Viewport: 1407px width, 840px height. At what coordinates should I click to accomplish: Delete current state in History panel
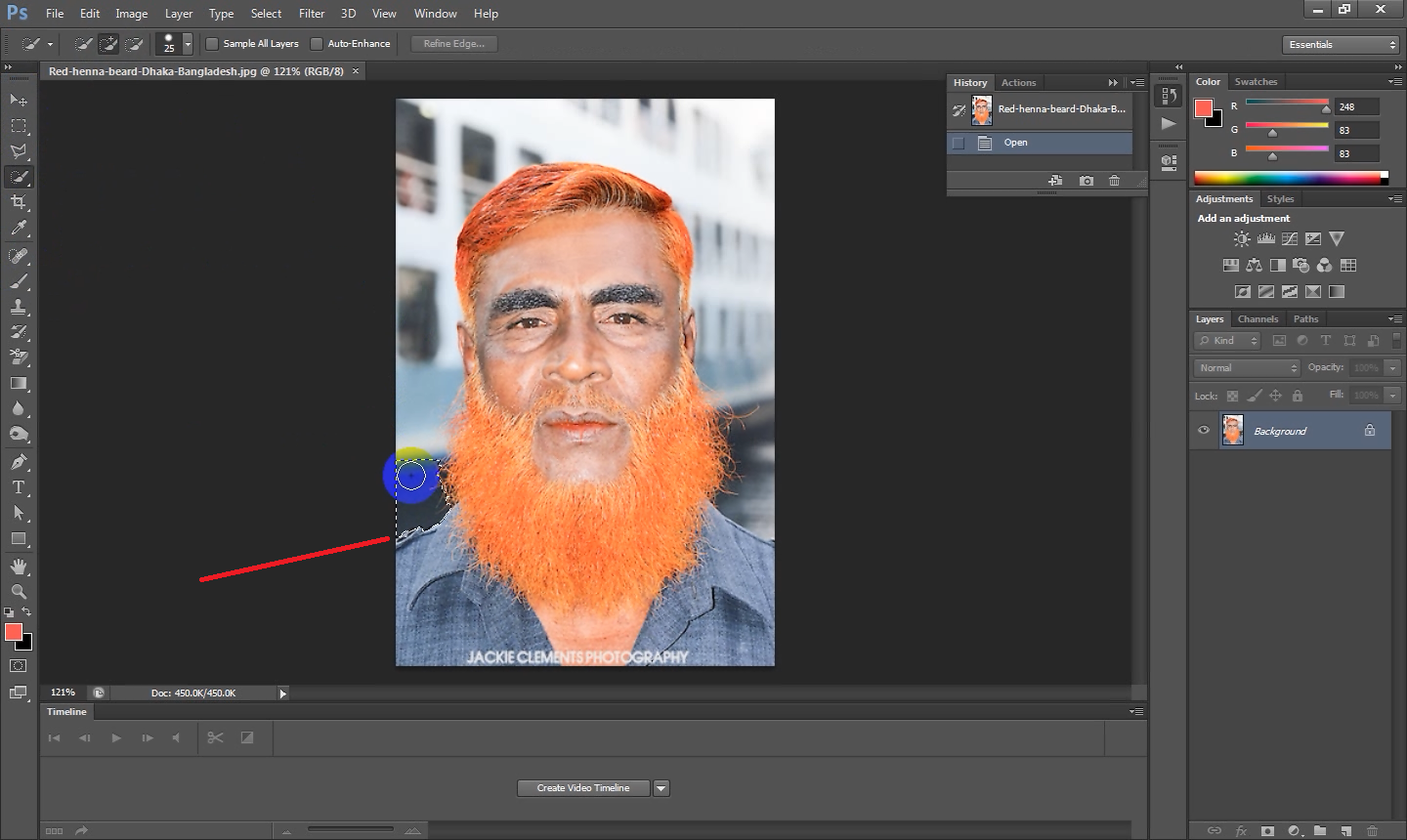(1114, 181)
